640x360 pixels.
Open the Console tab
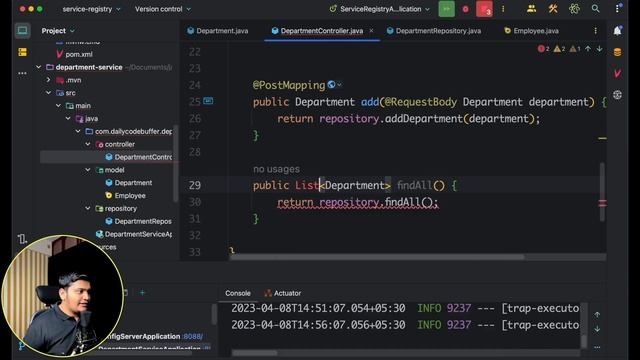(238, 293)
